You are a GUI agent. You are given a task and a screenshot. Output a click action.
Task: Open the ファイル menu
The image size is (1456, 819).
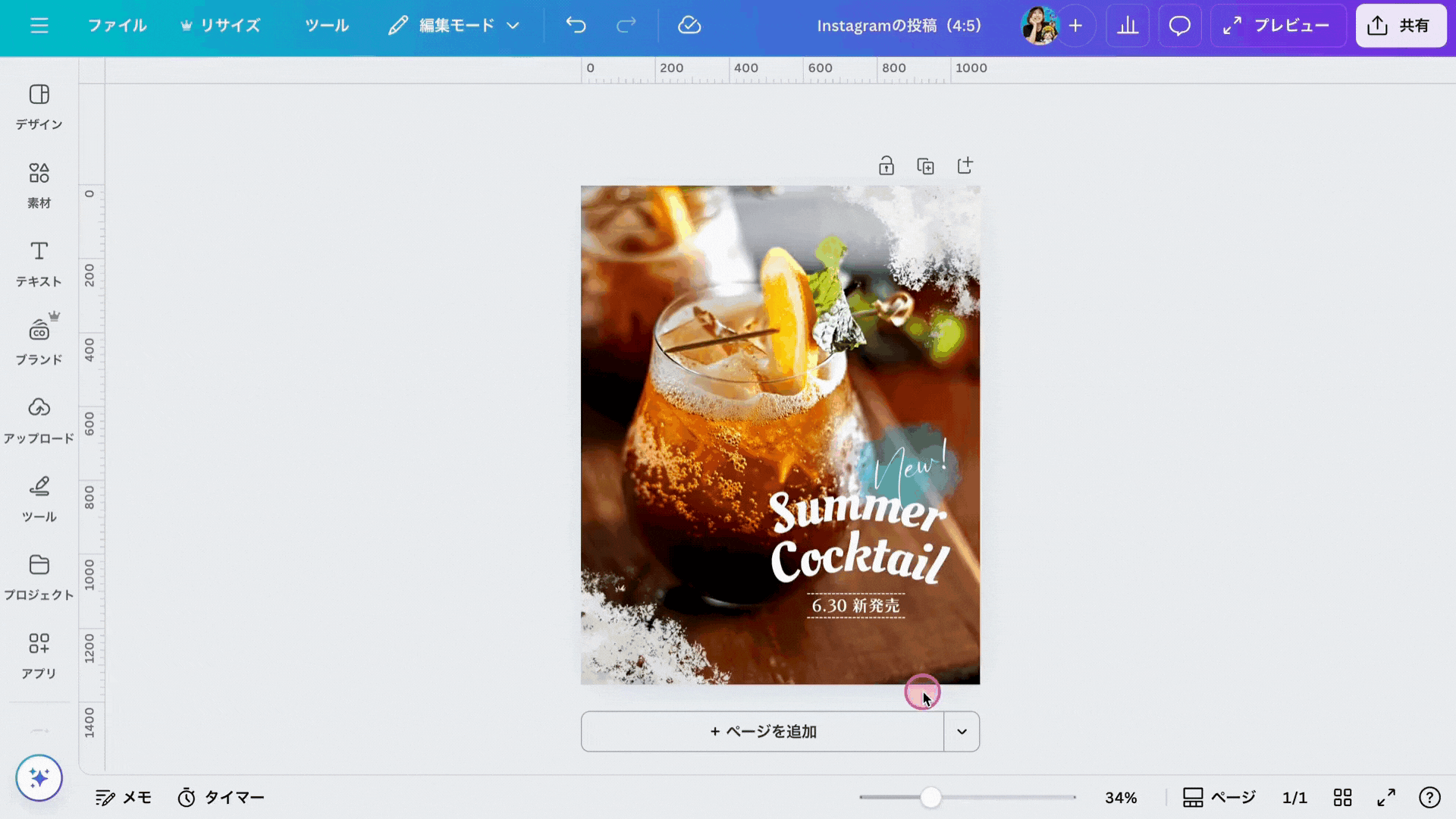(x=117, y=26)
